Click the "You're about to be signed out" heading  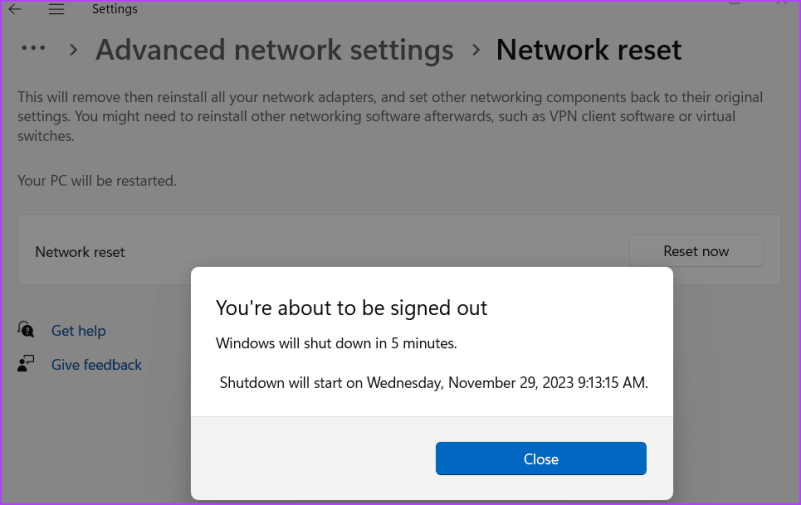point(351,308)
